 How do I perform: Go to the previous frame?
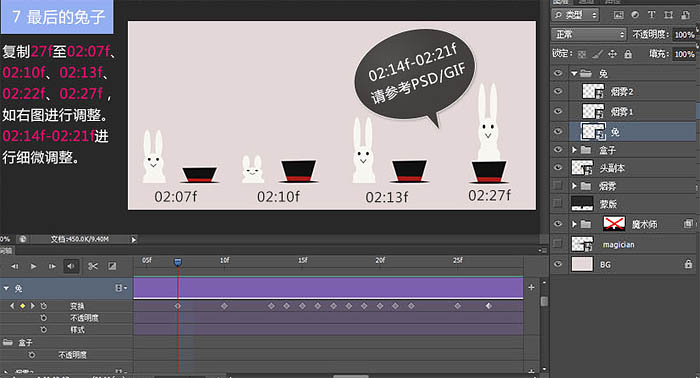pyautogui.click(x=15, y=266)
